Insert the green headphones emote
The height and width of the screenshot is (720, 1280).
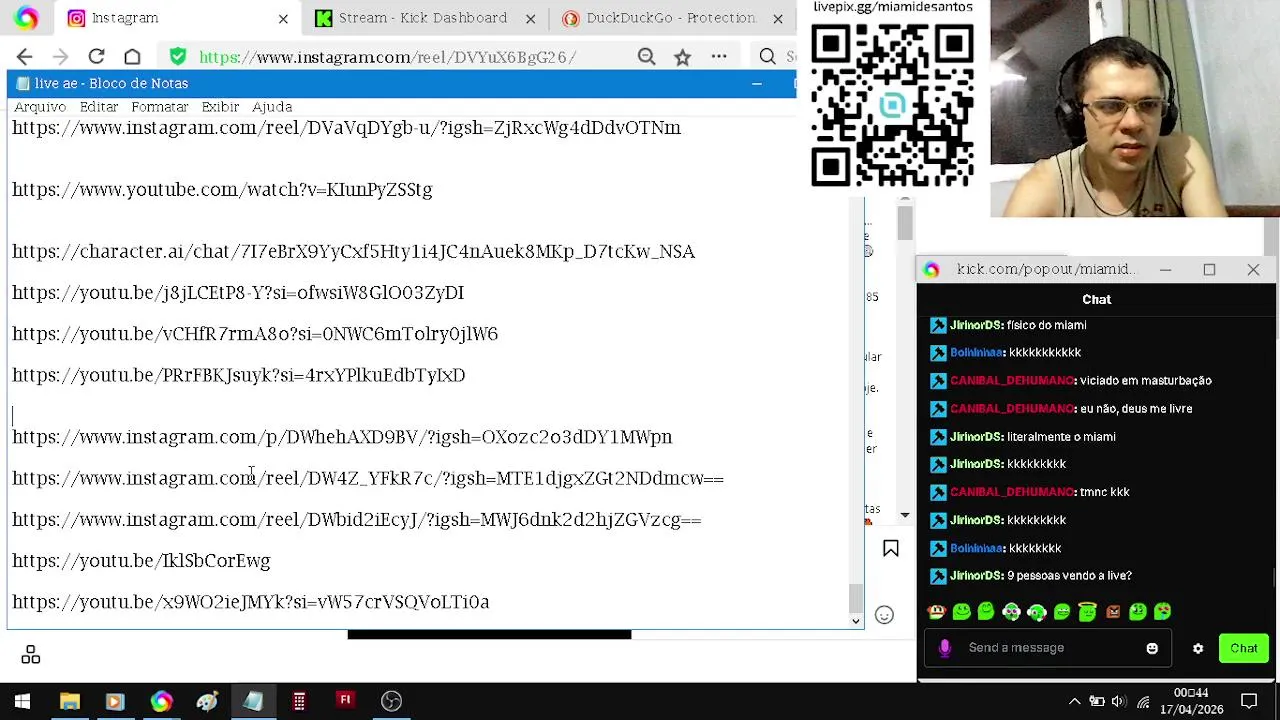click(x=1036, y=612)
